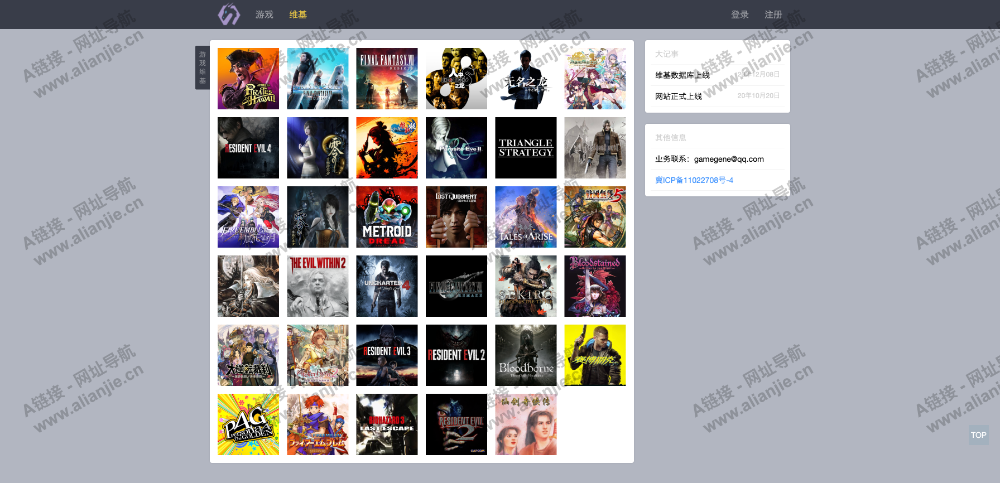Screen dimensions: 1000x483
Task: Select the Bloodborne cover thumbnail
Action: 526,355
